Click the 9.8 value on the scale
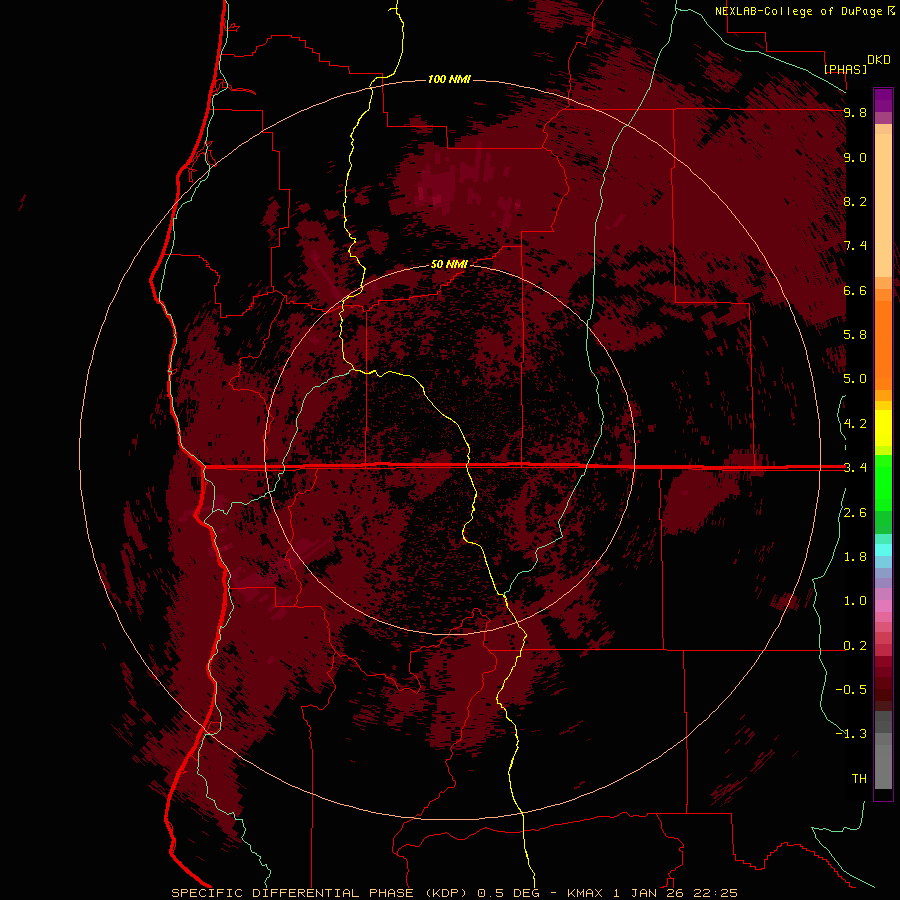900x900 pixels. (x=855, y=113)
